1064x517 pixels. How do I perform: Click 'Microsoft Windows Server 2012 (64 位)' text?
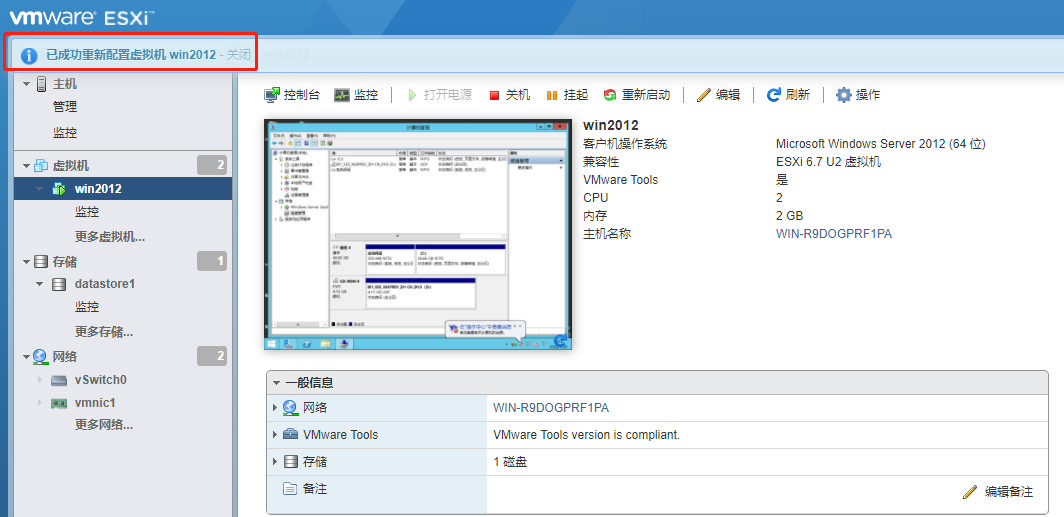pyautogui.click(x=880, y=144)
